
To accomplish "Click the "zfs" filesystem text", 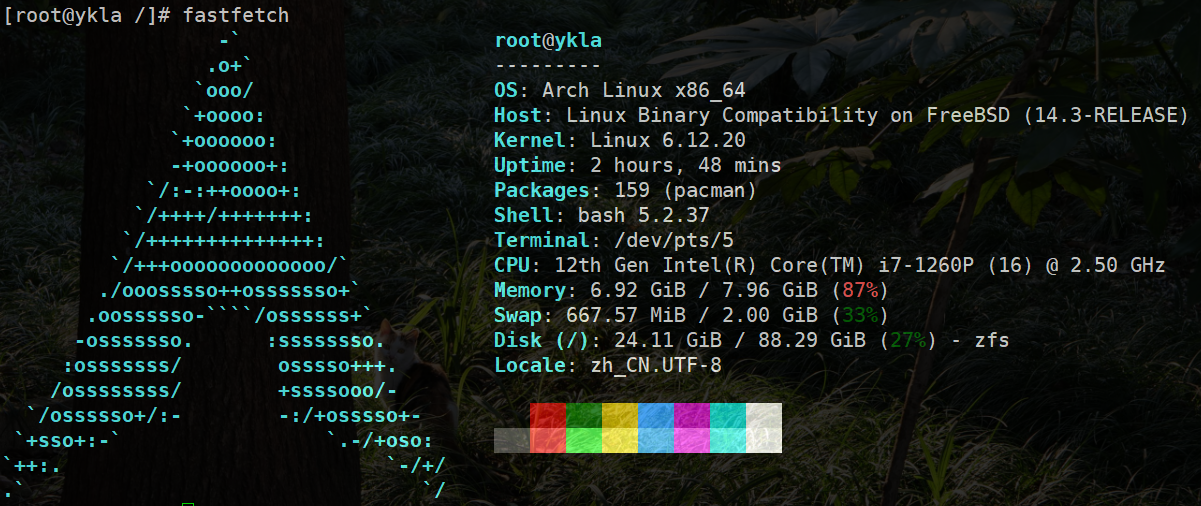I will point(992,340).
